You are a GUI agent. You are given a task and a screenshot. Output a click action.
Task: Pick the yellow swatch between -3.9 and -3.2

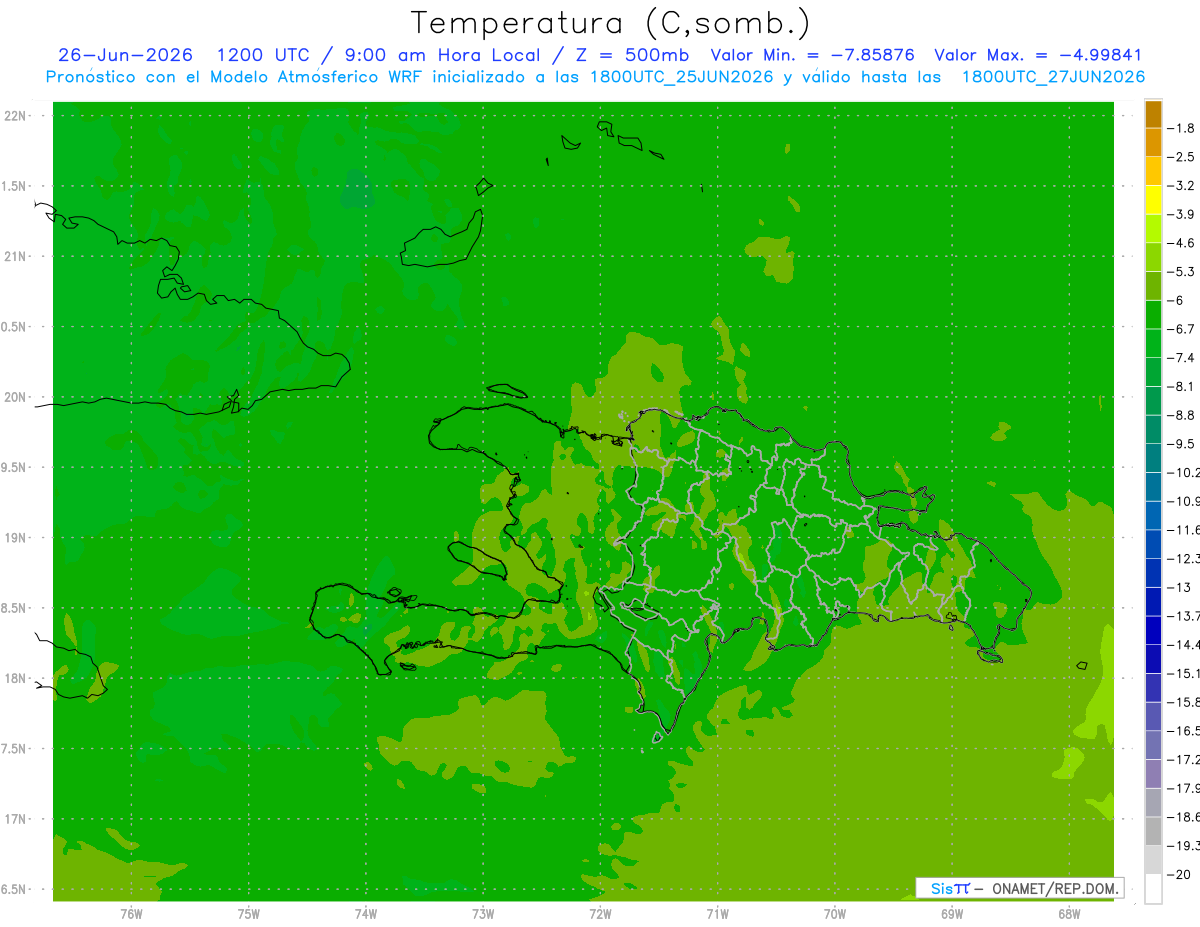tap(1153, 200)
